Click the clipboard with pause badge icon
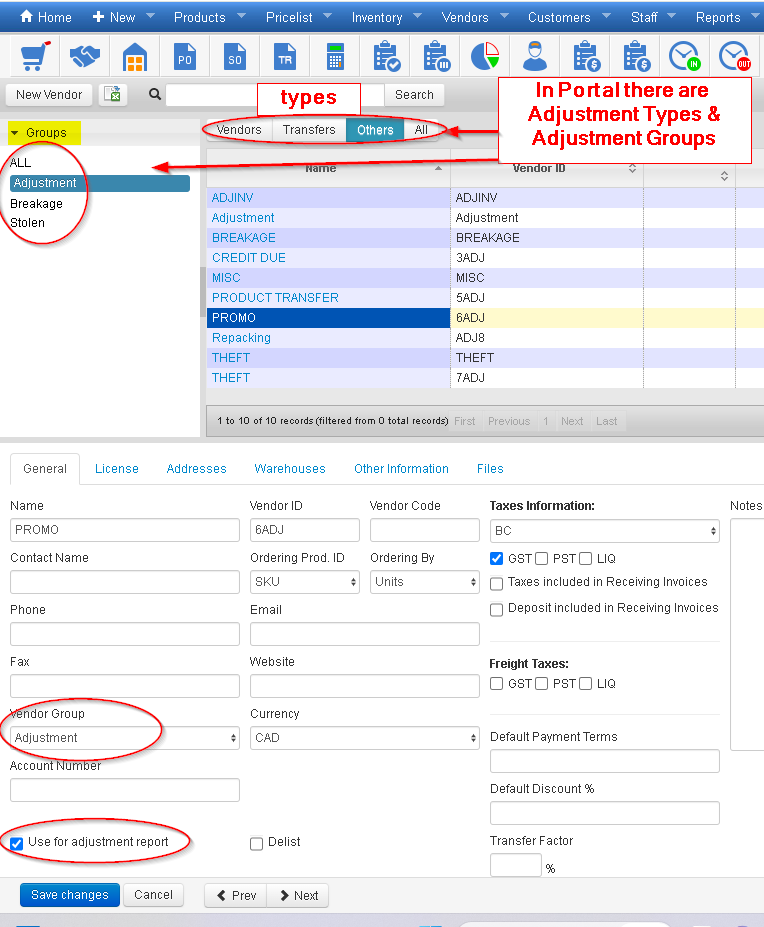The image size is (764, 927). tap(436, 57)
